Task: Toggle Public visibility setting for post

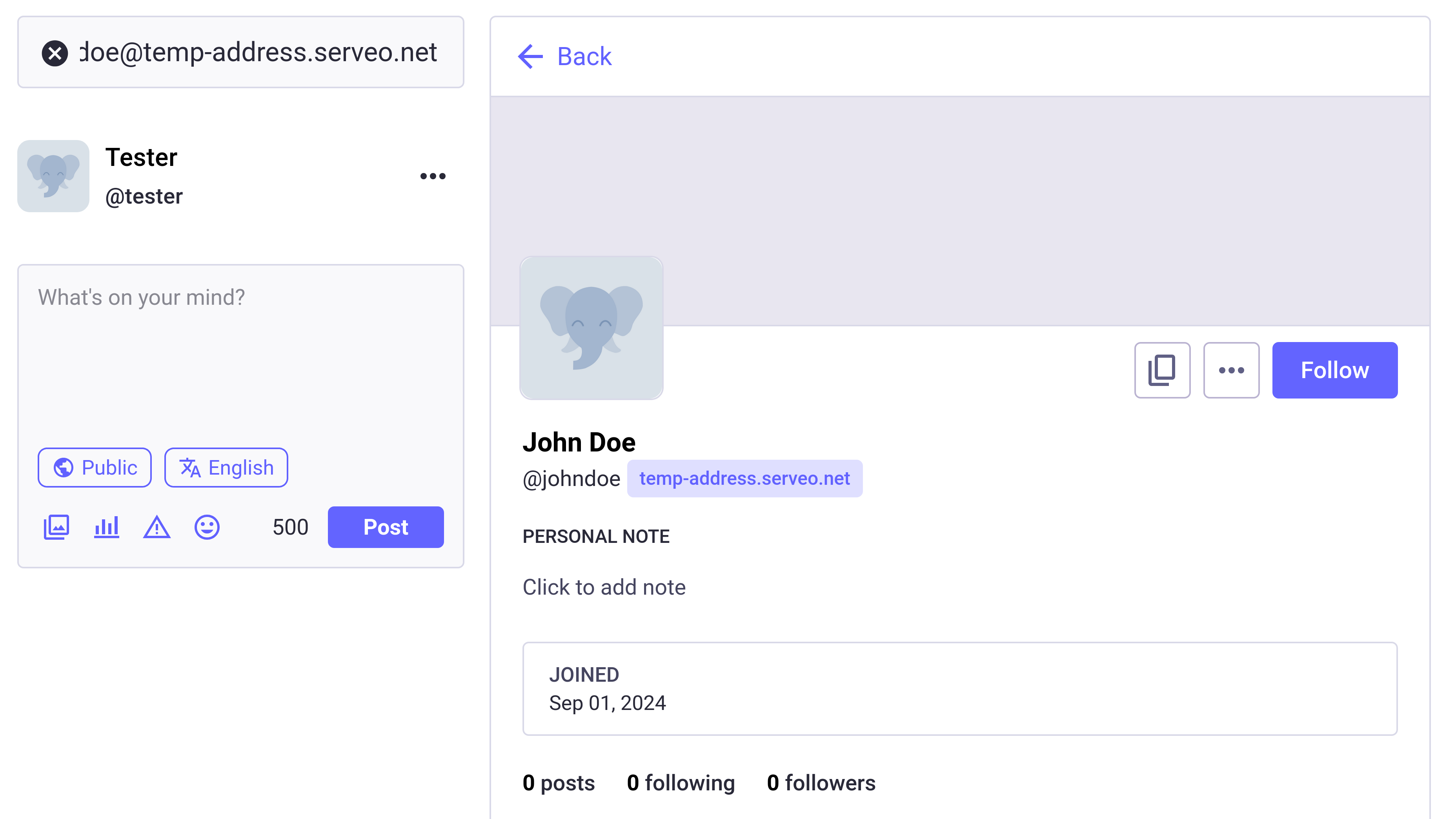Action: [94, 467]
